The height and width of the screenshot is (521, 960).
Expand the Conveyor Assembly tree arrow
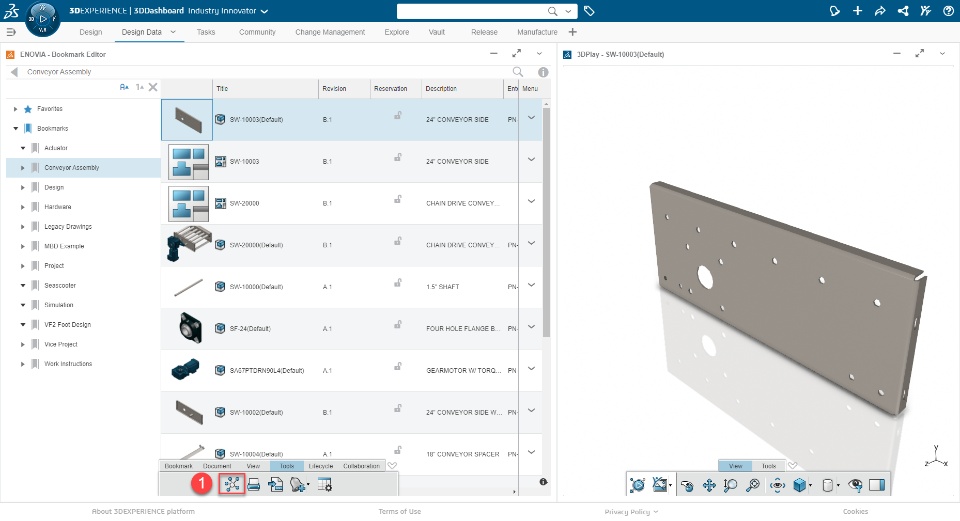point(23,168)
